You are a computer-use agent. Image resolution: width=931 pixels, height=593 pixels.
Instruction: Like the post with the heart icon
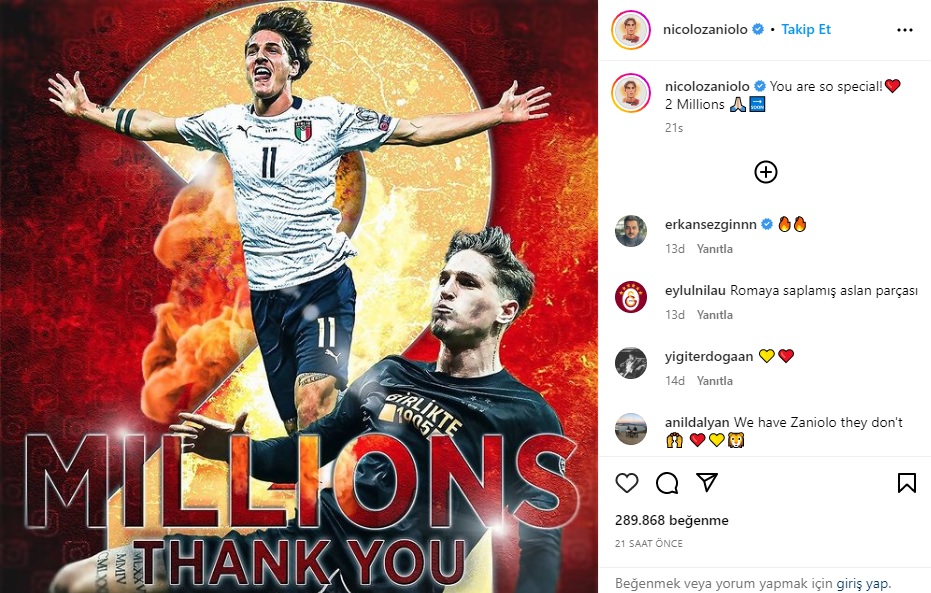click(x=626, y=483)
